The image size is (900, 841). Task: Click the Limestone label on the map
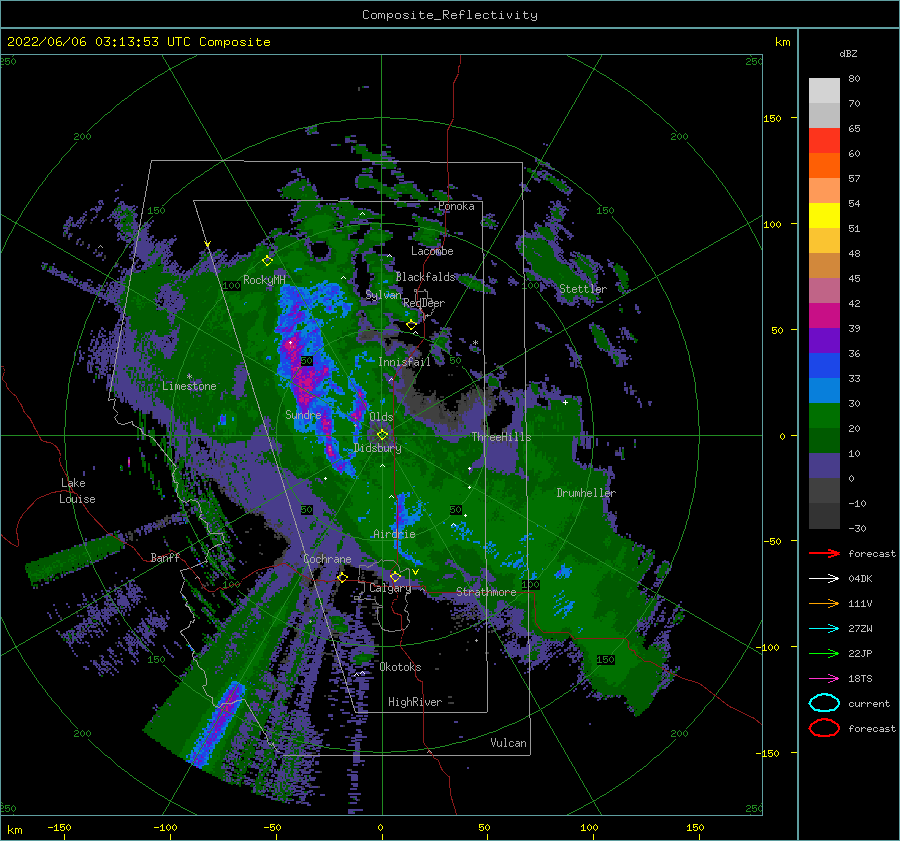point(189,386)
